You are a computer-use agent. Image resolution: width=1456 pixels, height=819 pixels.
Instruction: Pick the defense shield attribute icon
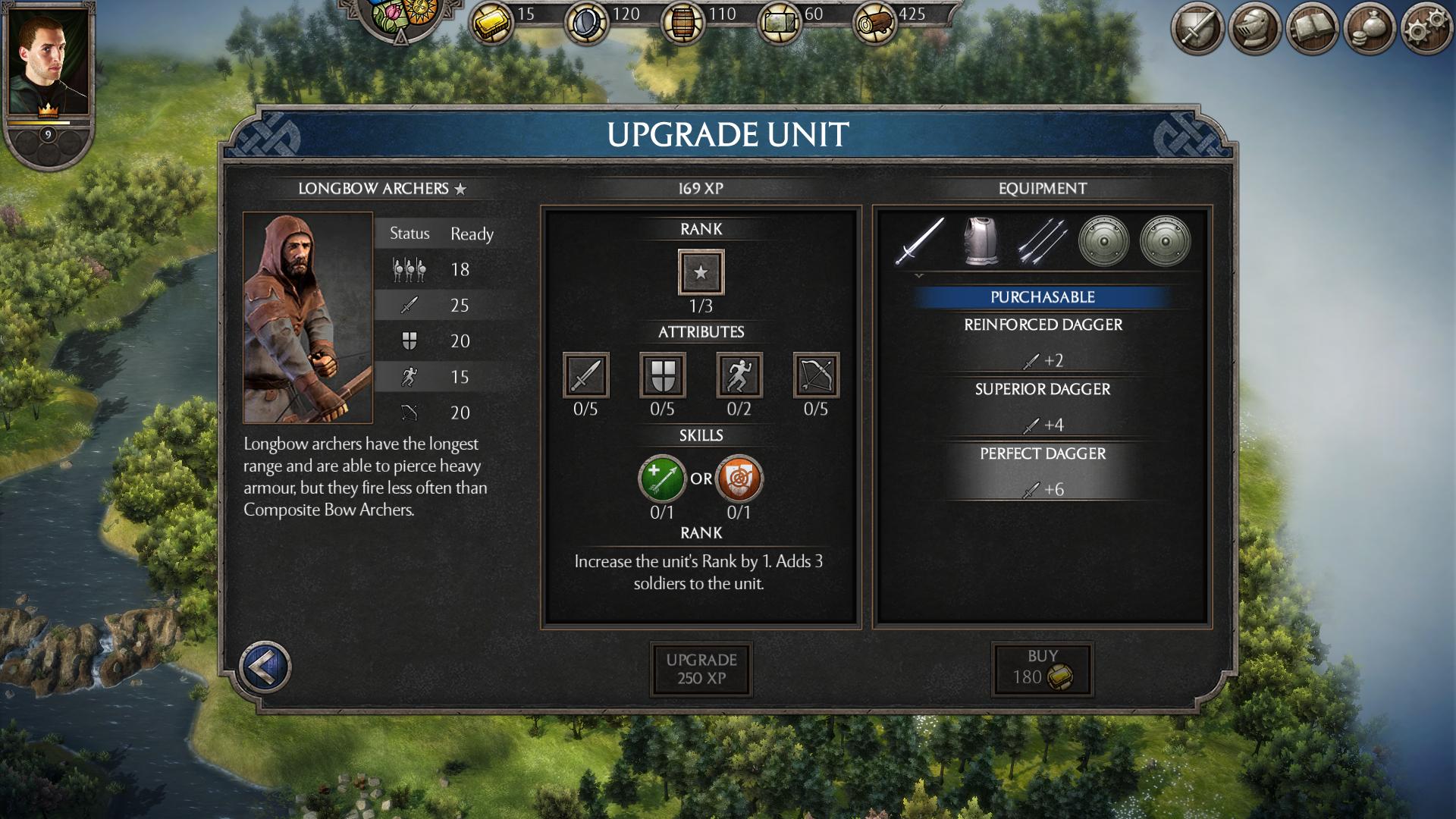663,375
